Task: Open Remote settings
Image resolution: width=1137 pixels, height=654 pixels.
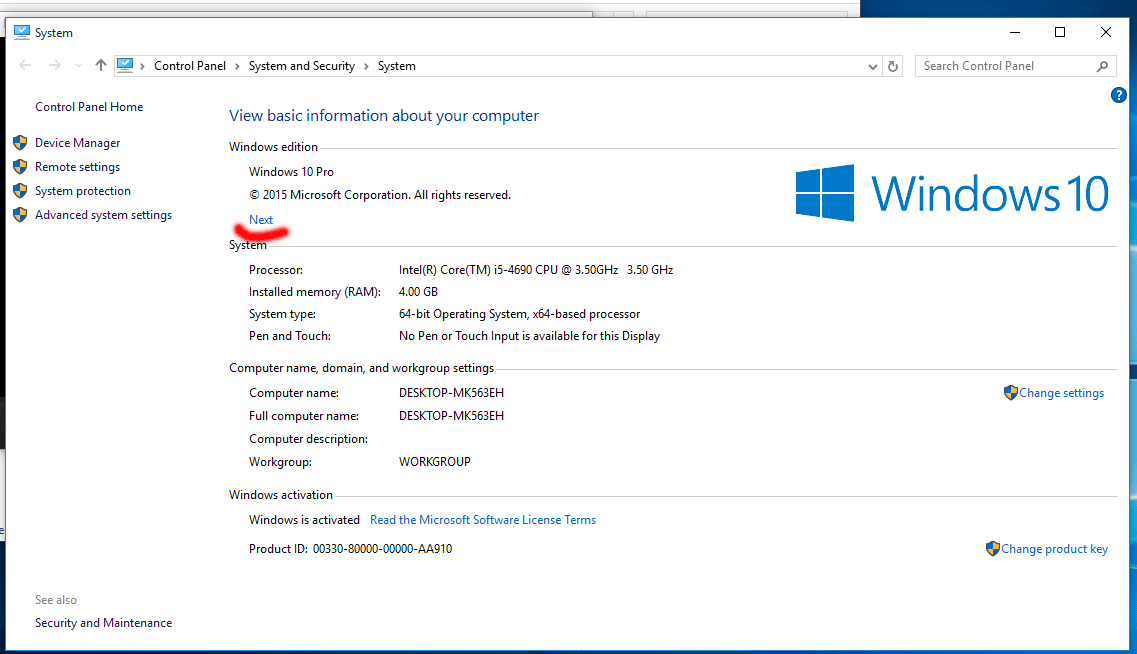Action: click(78, 167)
